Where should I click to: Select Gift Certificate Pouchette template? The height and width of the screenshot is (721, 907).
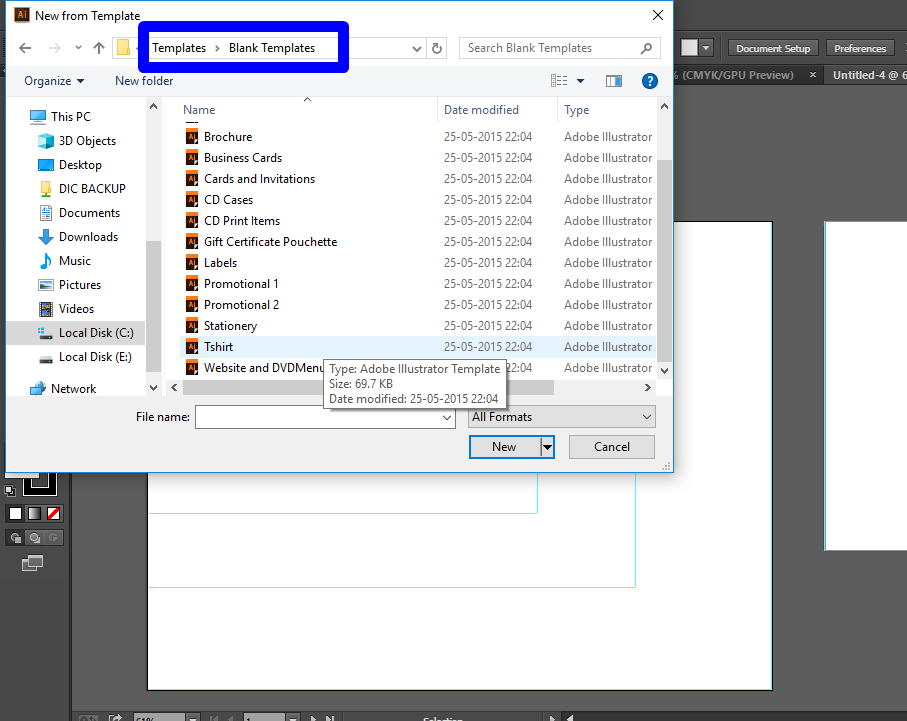(418, 242)
